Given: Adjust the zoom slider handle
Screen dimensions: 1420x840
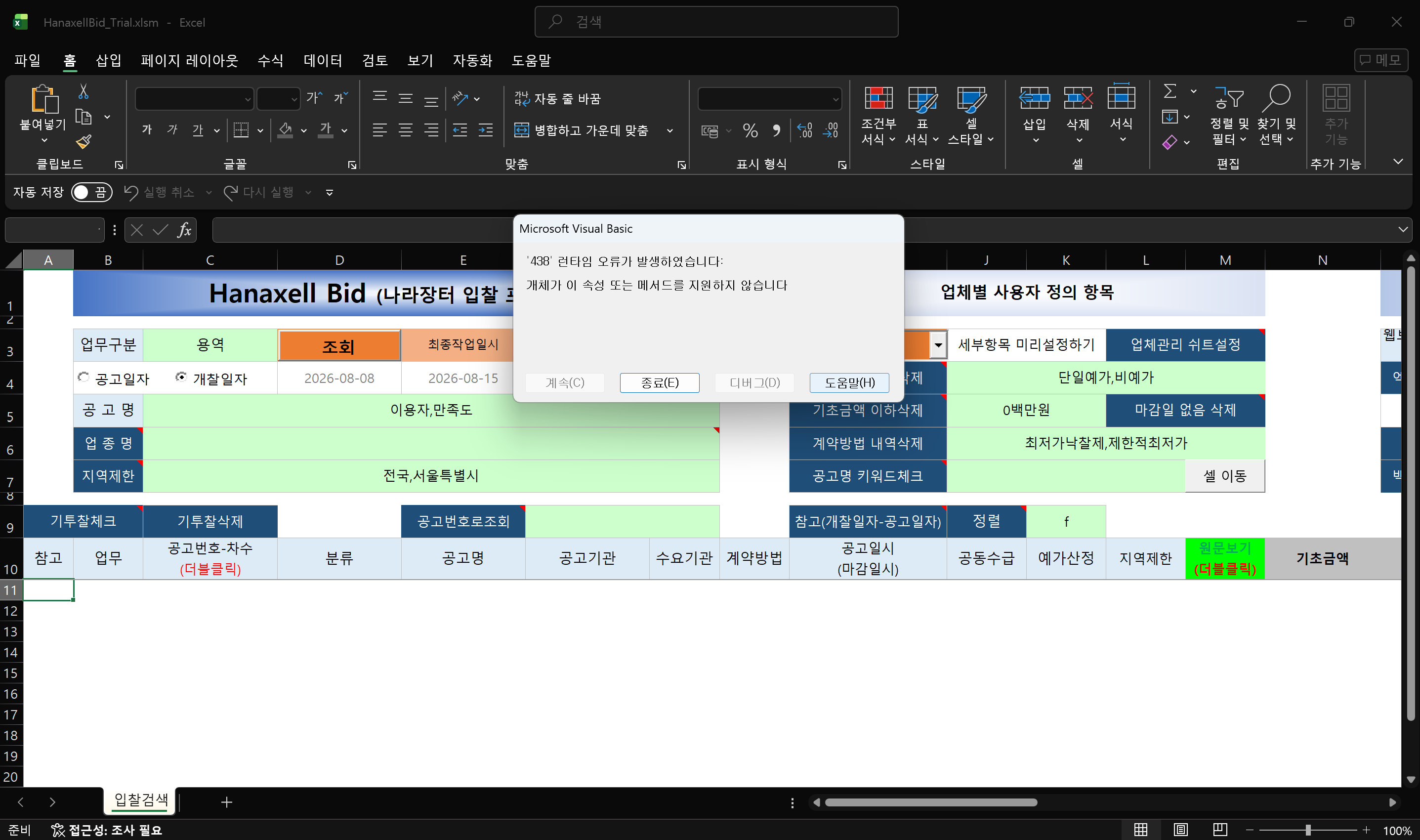Looking at the screenshot, I should click(x=1308, y=830).
